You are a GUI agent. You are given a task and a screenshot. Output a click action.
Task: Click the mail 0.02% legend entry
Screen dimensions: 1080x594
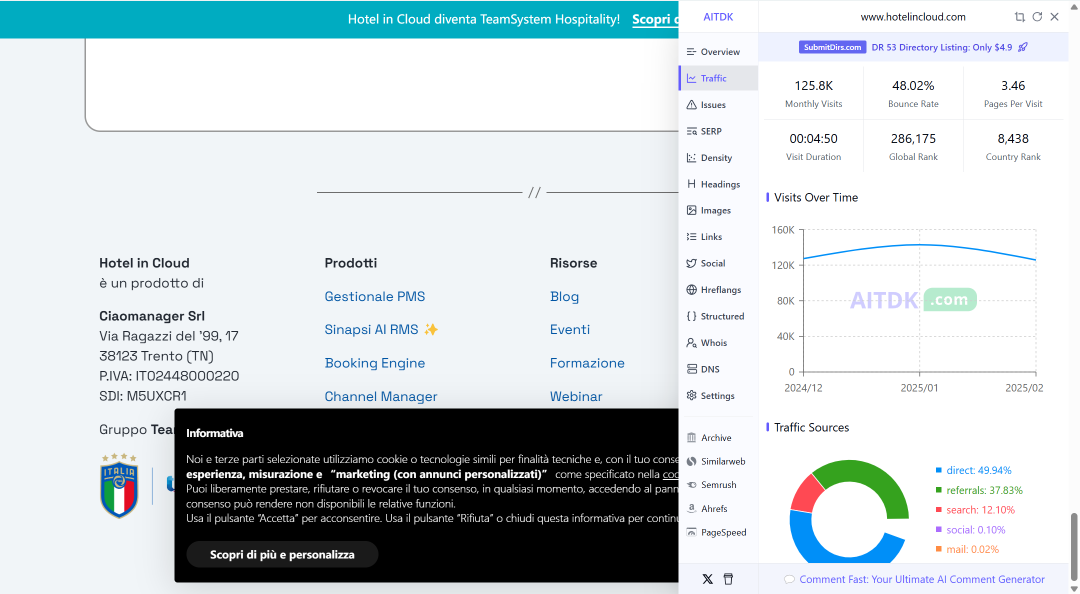[967, 549]
